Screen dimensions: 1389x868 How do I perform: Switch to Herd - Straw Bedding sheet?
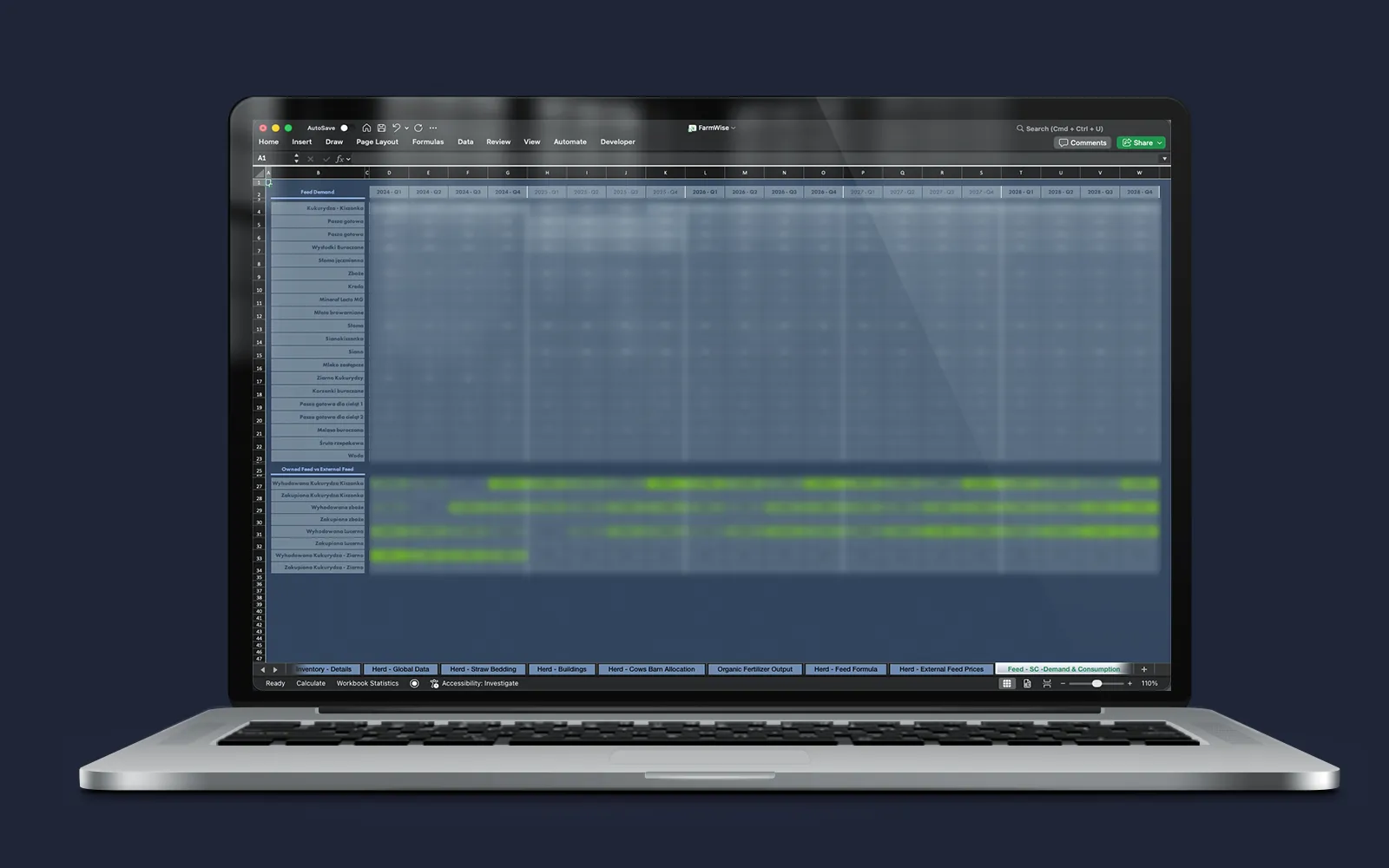pos(483,669)
